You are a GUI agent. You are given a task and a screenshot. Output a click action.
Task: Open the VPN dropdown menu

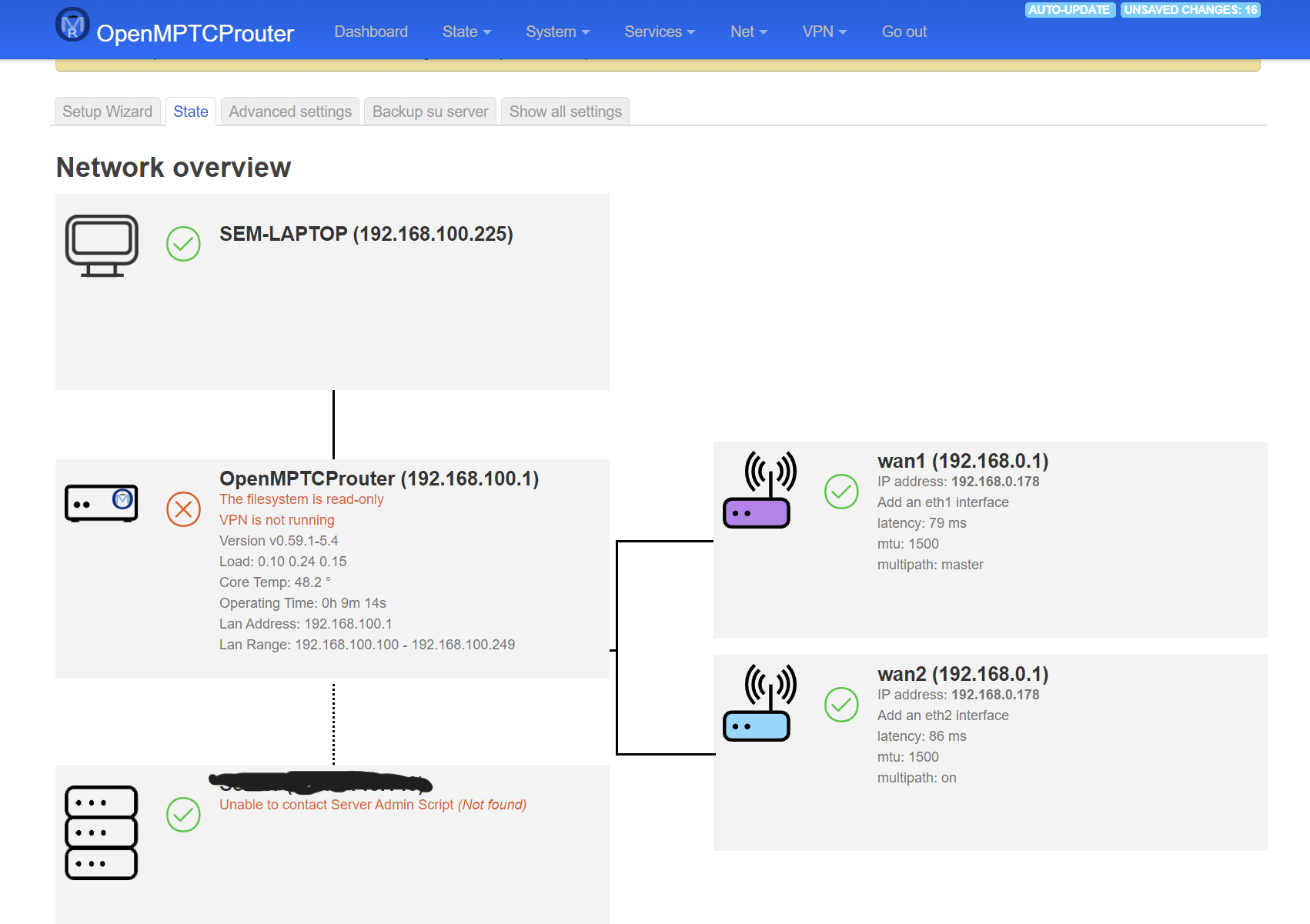(x=824, y=32)
